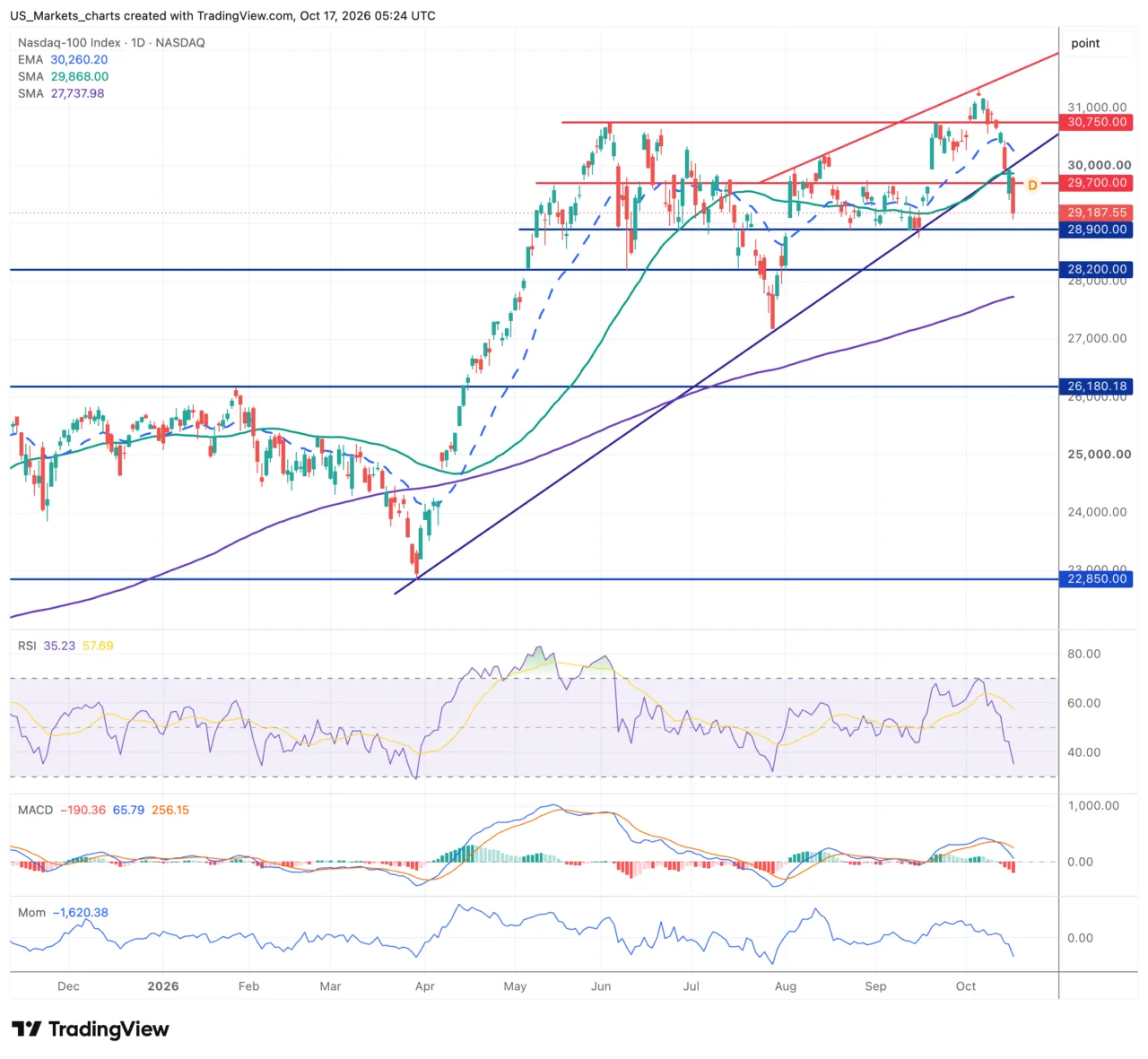Click the MACD 1,000.00 axis label
This screenshot has height=1059, width=1148.
pos(1093,805)
